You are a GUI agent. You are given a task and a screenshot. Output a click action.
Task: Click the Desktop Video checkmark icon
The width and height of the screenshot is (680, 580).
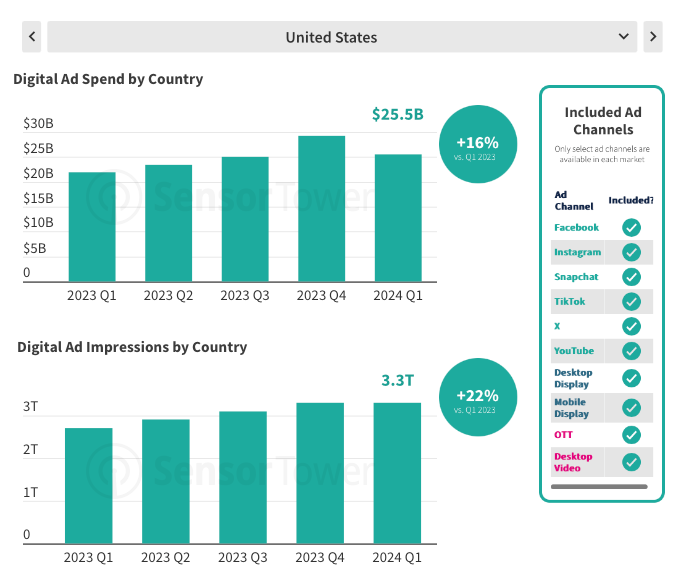click(631, 462)
